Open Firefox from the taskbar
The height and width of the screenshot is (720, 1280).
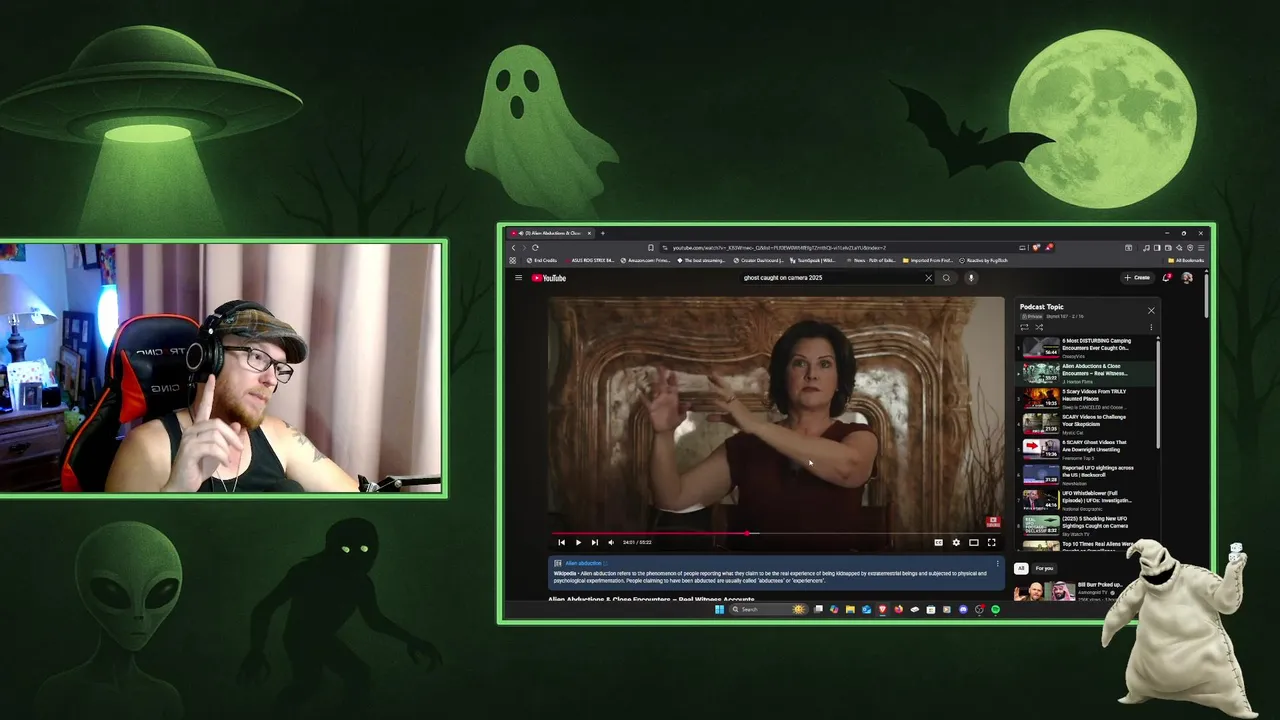898,609
